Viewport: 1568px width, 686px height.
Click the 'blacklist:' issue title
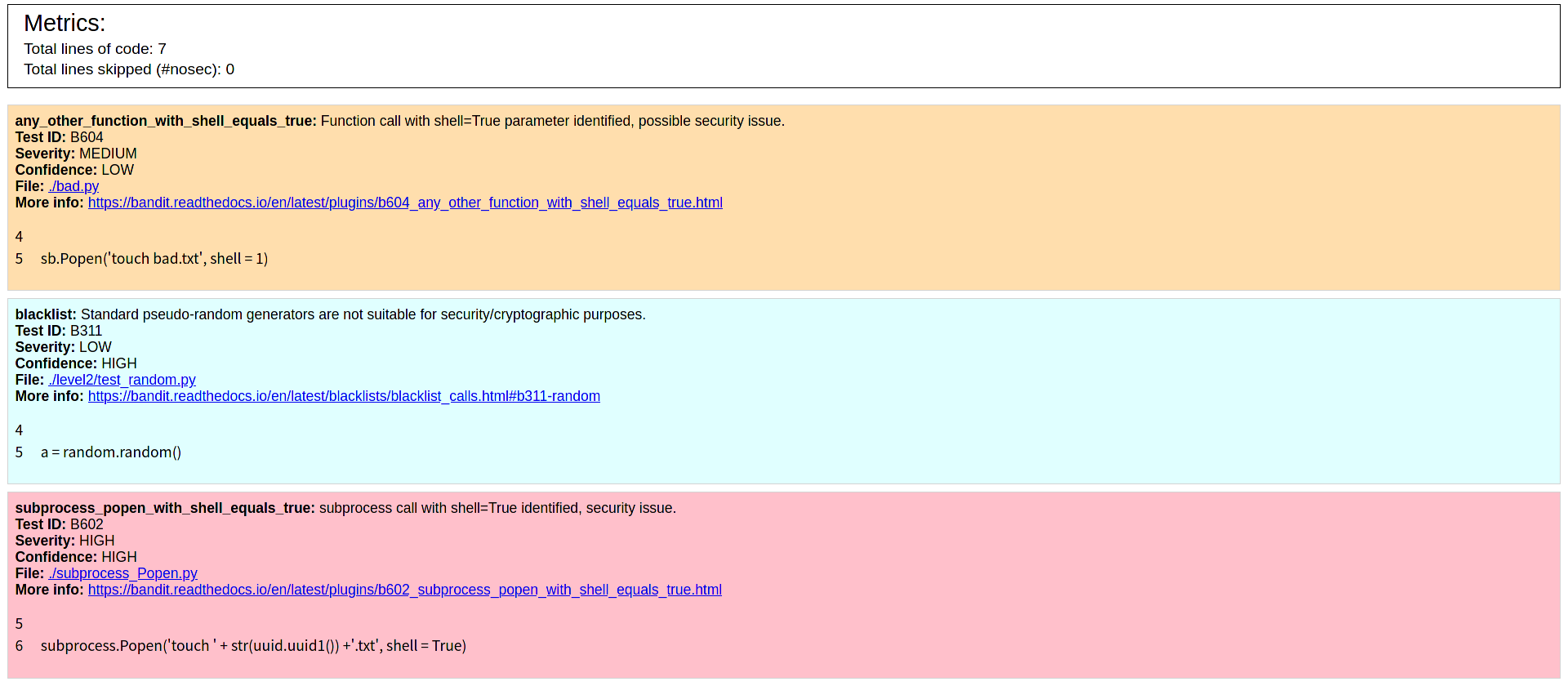[46, 314]
